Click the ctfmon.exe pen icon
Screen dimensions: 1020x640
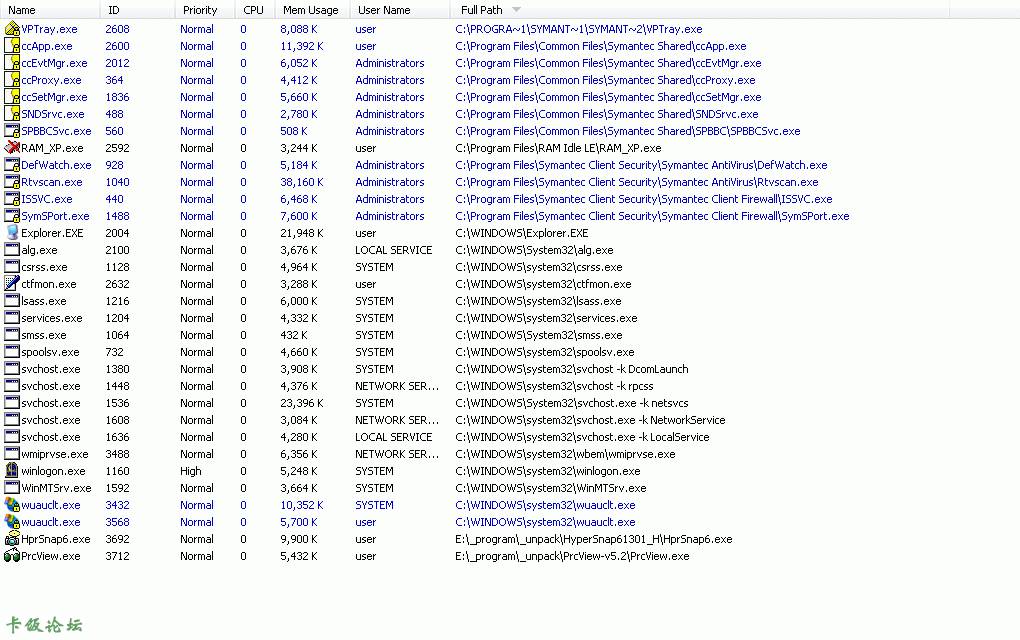12,284
